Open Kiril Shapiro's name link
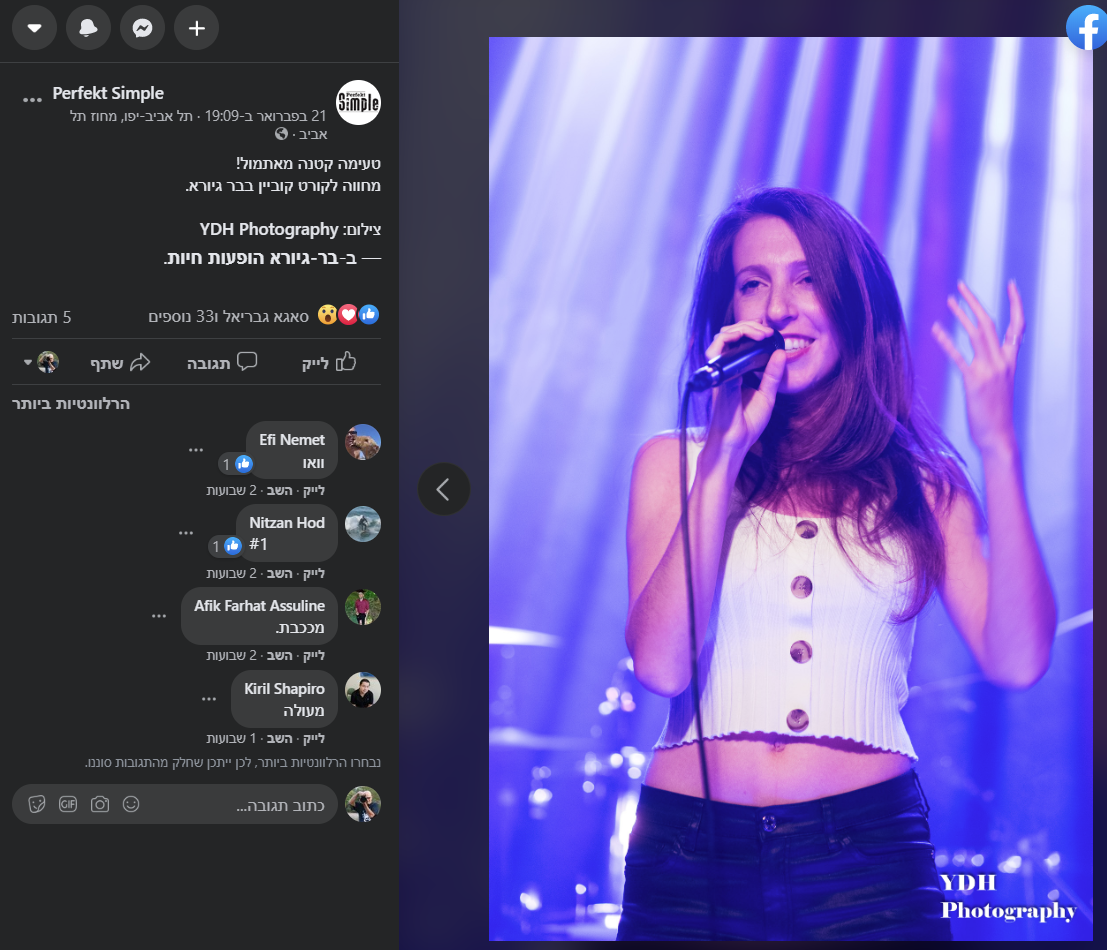1107x950 pixels. coord(285,689)
